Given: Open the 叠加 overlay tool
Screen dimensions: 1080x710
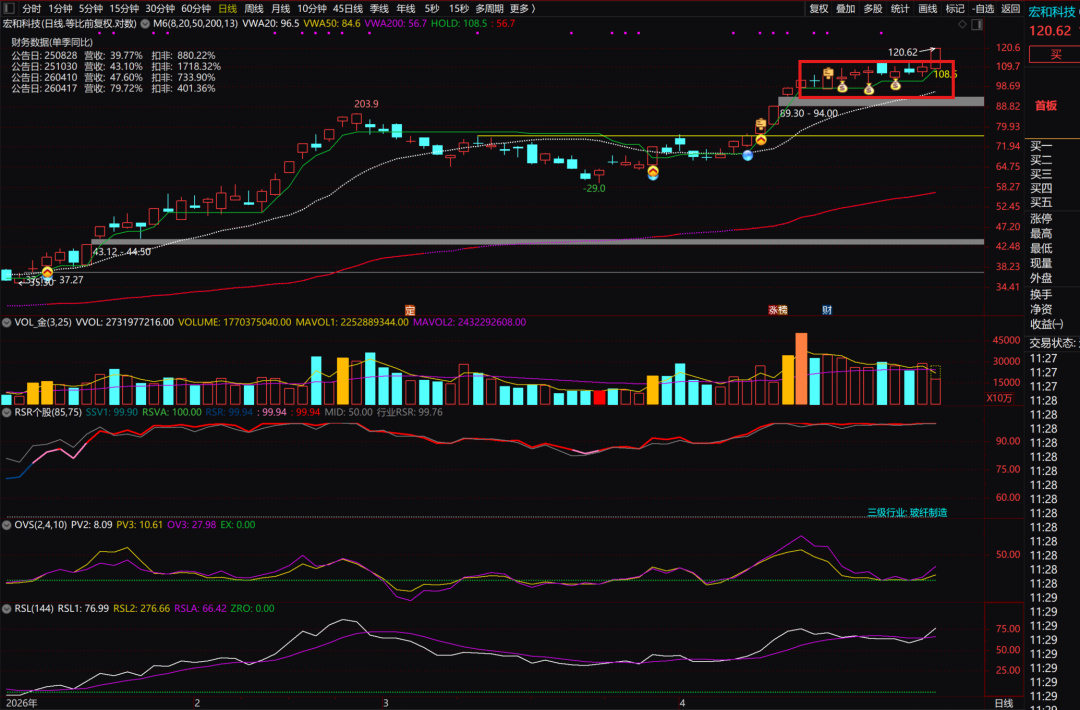Looking at the screenshot, I should (846, 8).
